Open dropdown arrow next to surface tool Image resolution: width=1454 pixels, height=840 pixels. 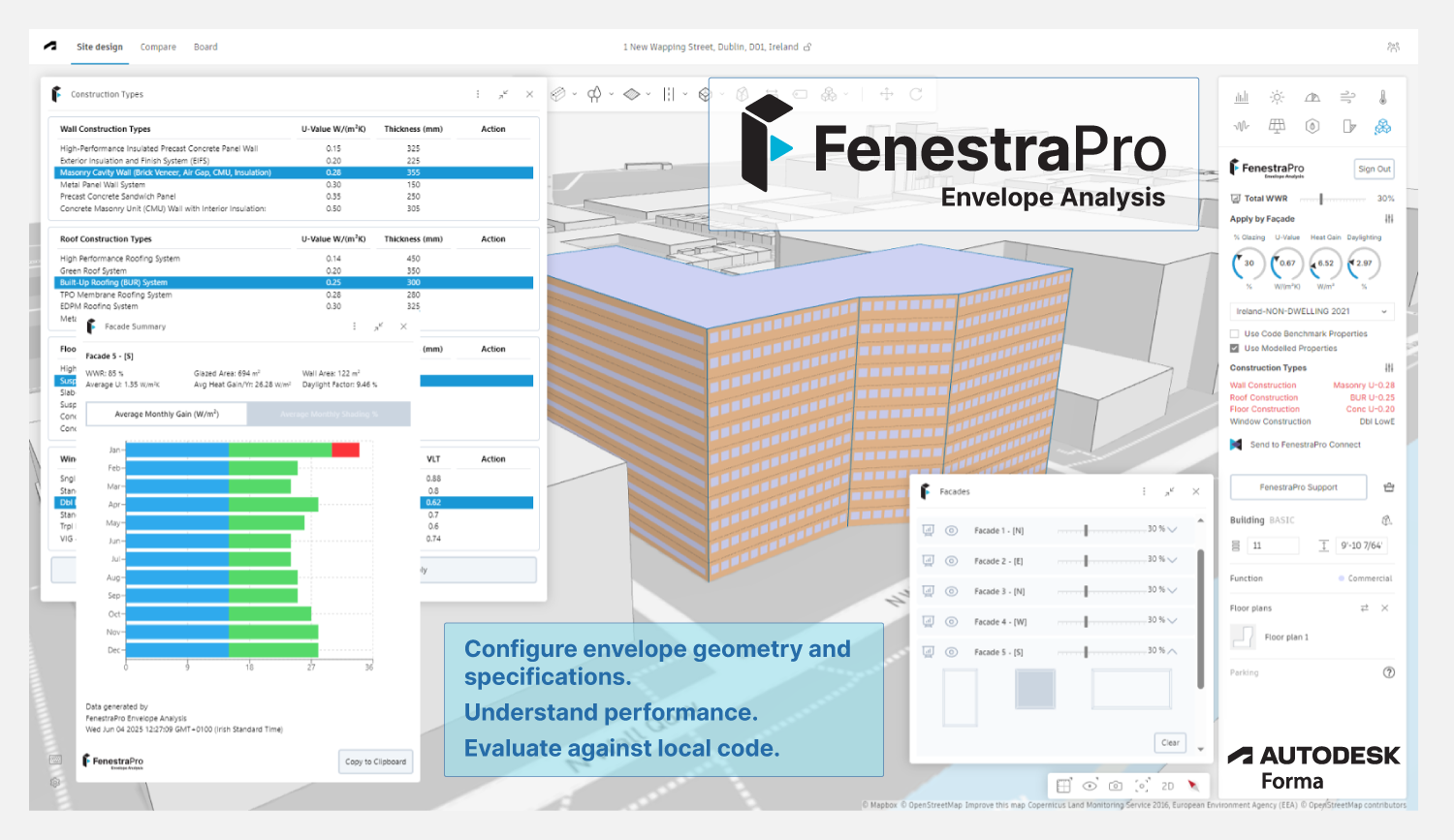tap(648, 95)
